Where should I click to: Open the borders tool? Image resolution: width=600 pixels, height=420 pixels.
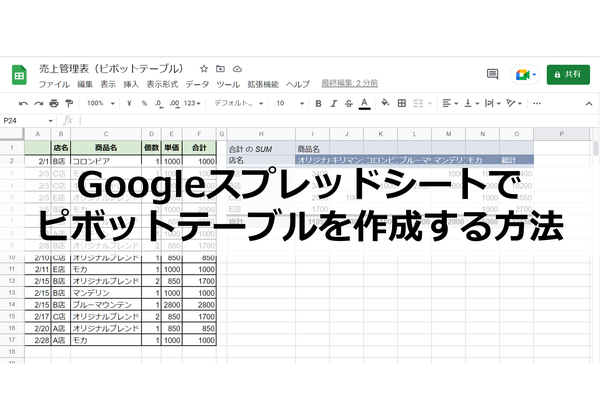402,103
